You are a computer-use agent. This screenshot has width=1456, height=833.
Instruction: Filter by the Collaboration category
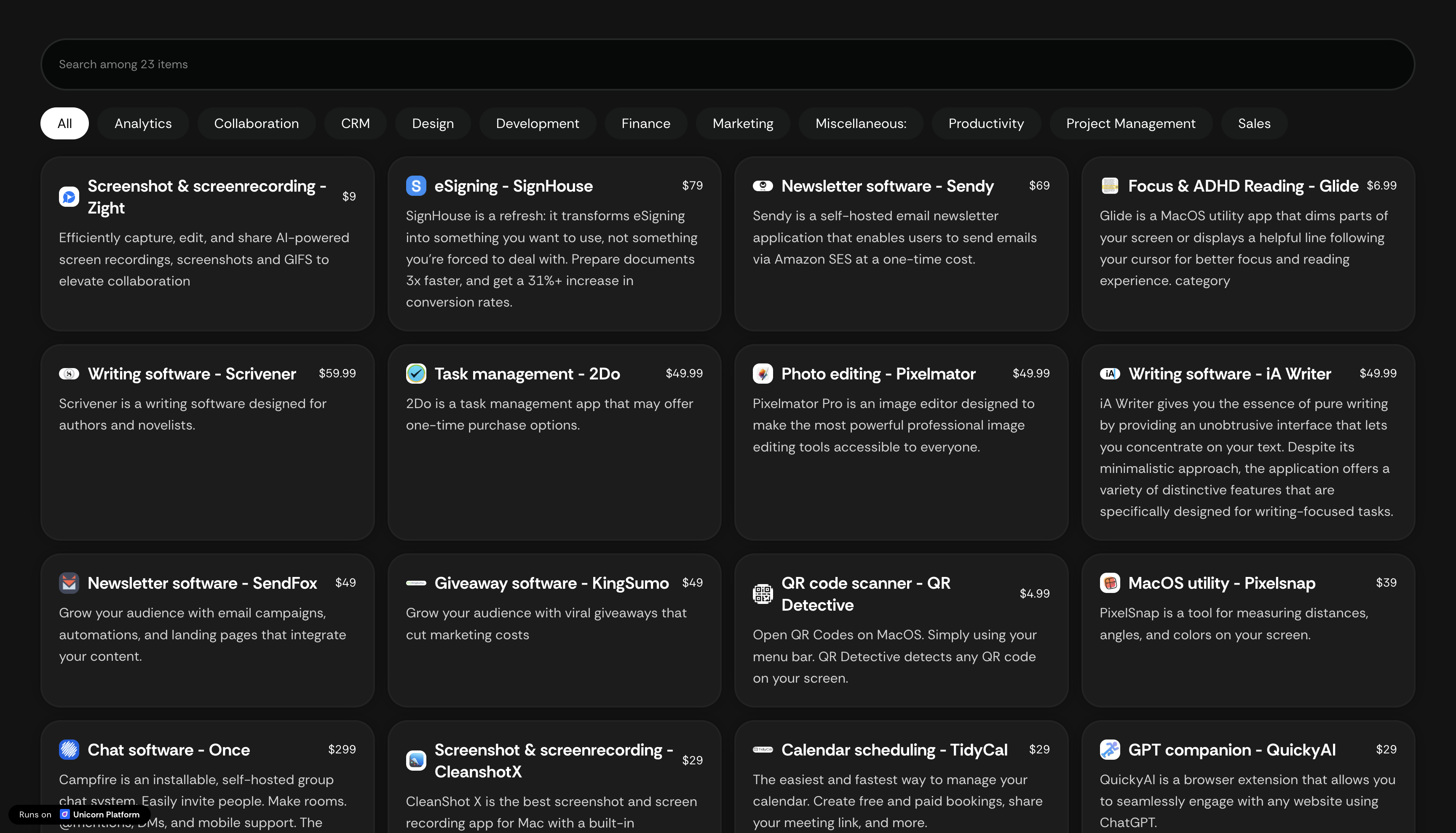[257, 123]
